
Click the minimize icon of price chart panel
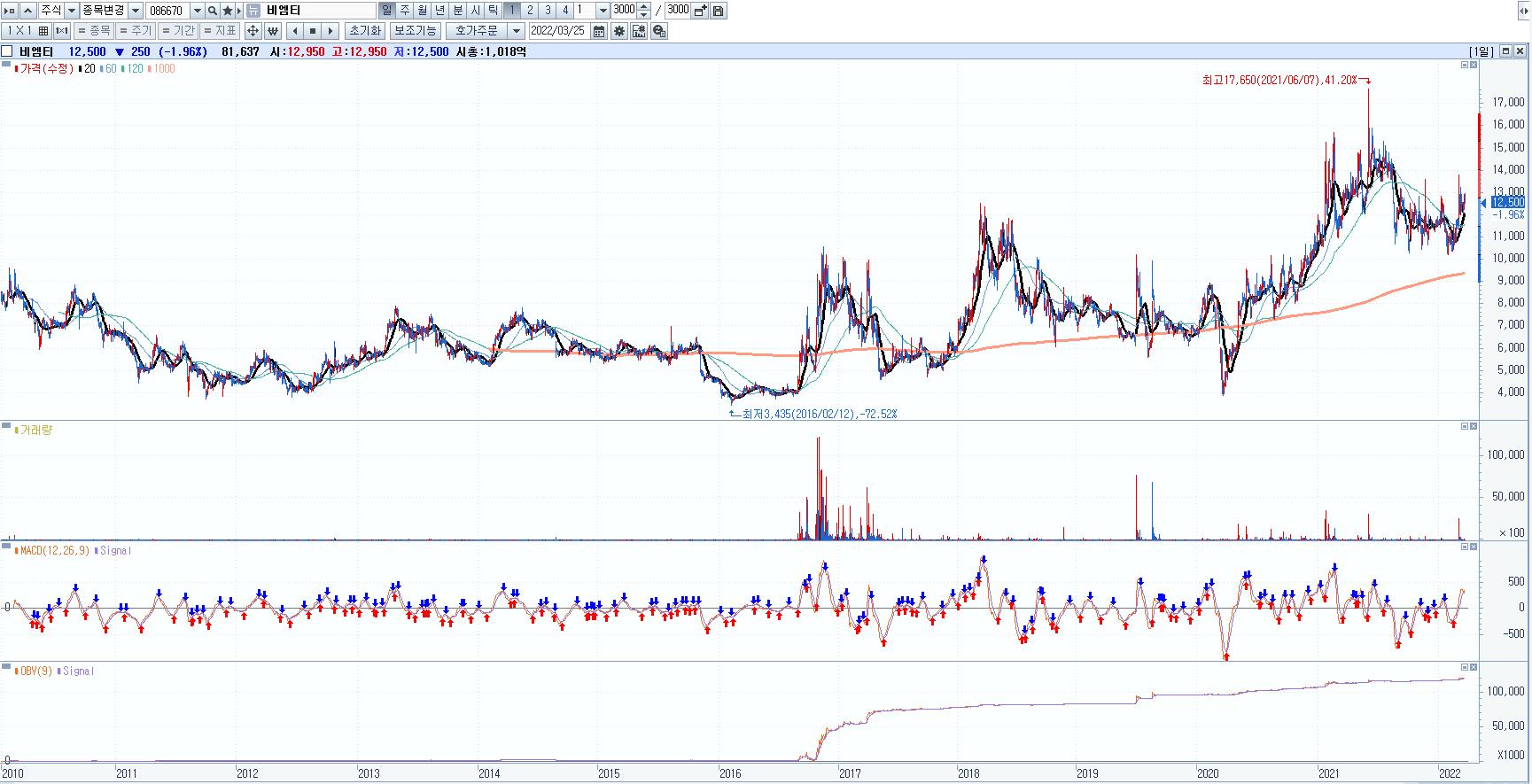pos(1465,65)
